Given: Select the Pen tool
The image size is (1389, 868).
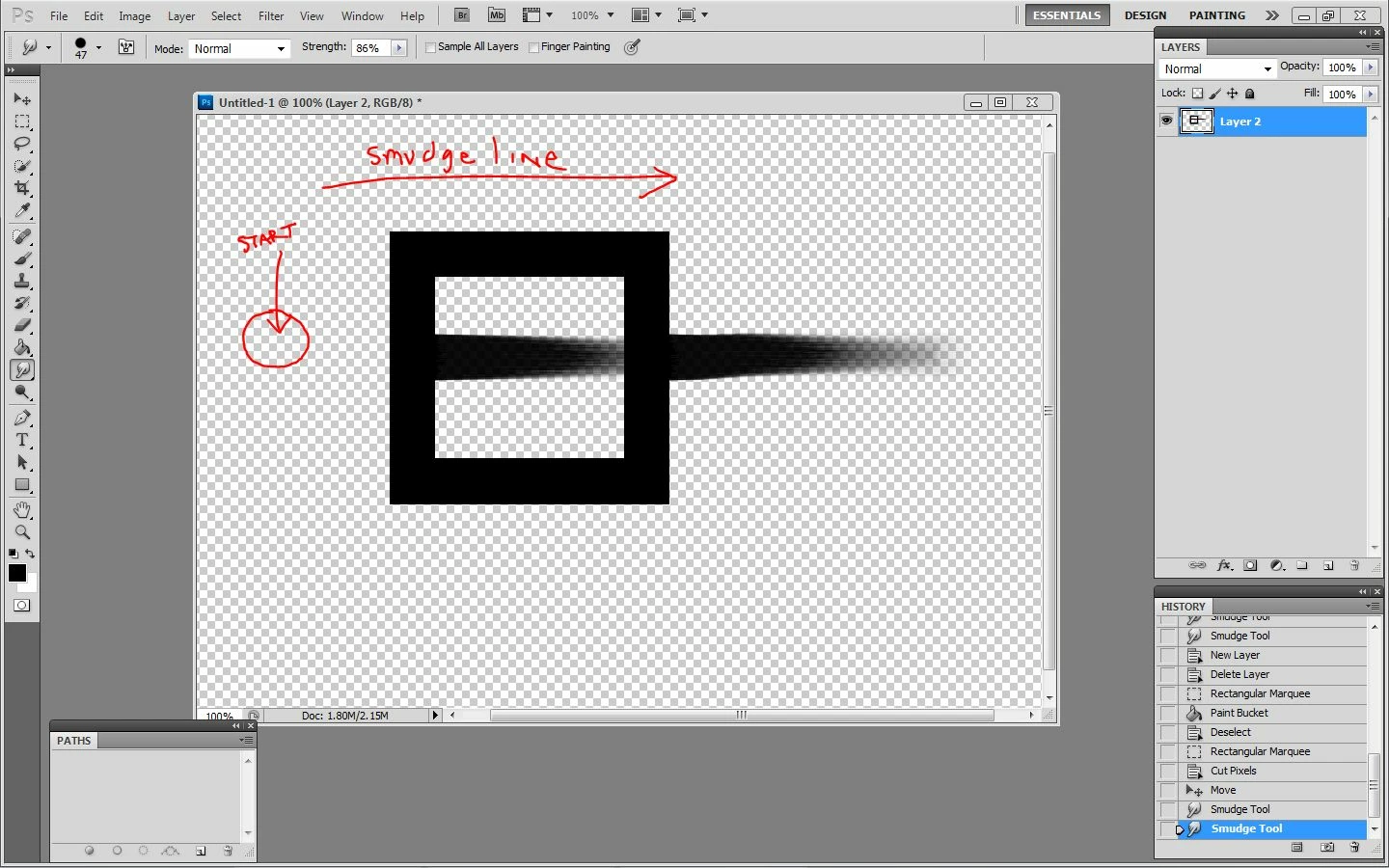Looking at the screenshot, I should (22, 418).
